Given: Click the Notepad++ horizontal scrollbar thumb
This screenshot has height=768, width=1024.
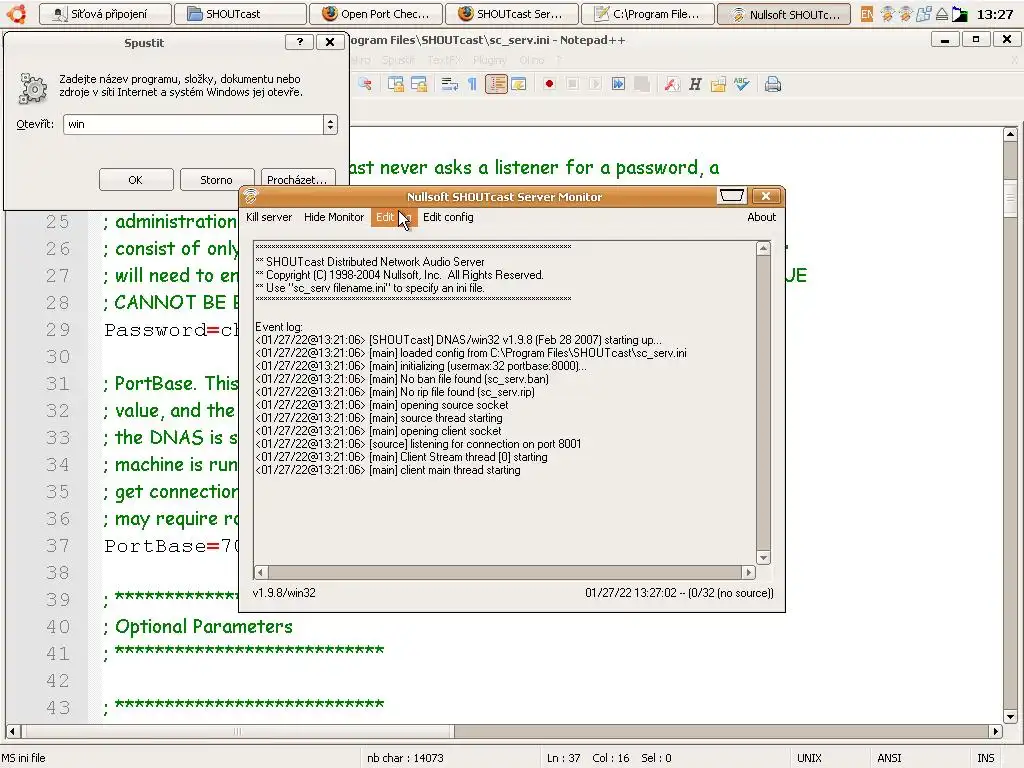Looking at the screenshot, I should click(237, 731).
